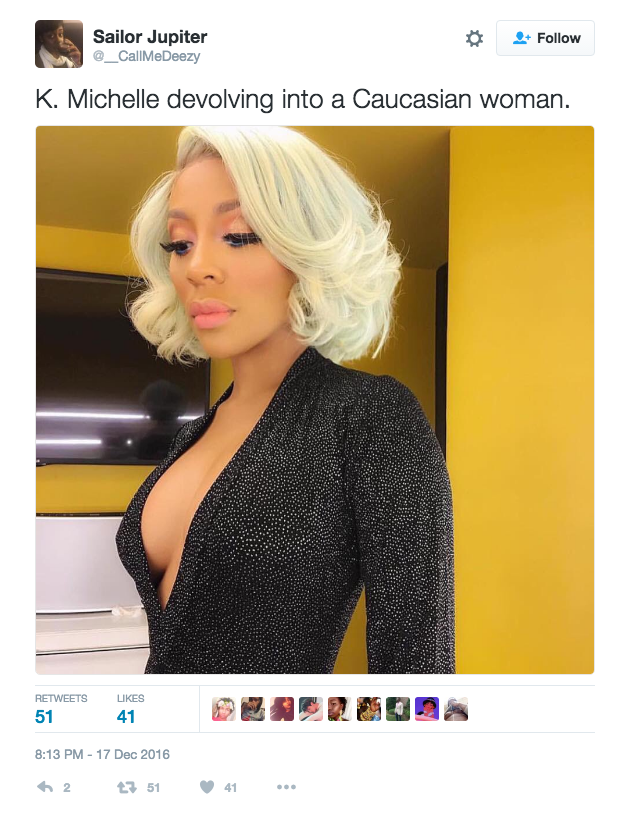The height and width of the screenshot is (816, 628).
Task: Click the reply arrow icon
Action: 45,787
